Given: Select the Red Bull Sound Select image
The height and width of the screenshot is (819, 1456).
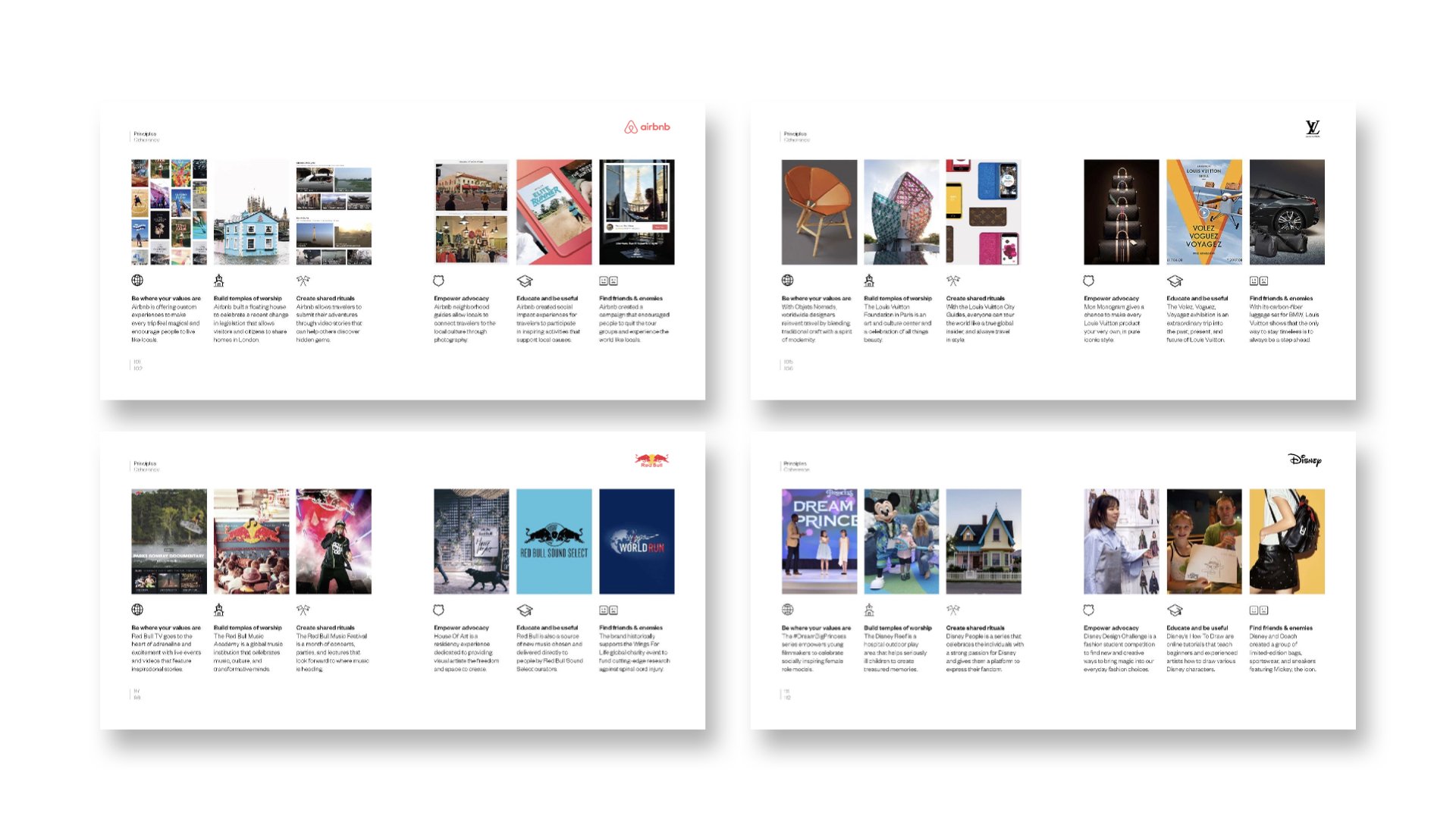Looking at the screenshot, I should pyautogui.click(x=554, y=541).
